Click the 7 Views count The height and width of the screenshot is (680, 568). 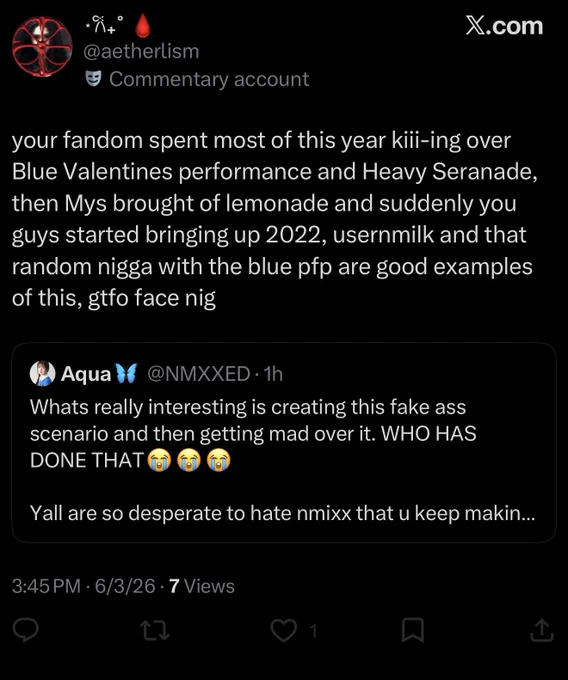click(x=202, y=586)
